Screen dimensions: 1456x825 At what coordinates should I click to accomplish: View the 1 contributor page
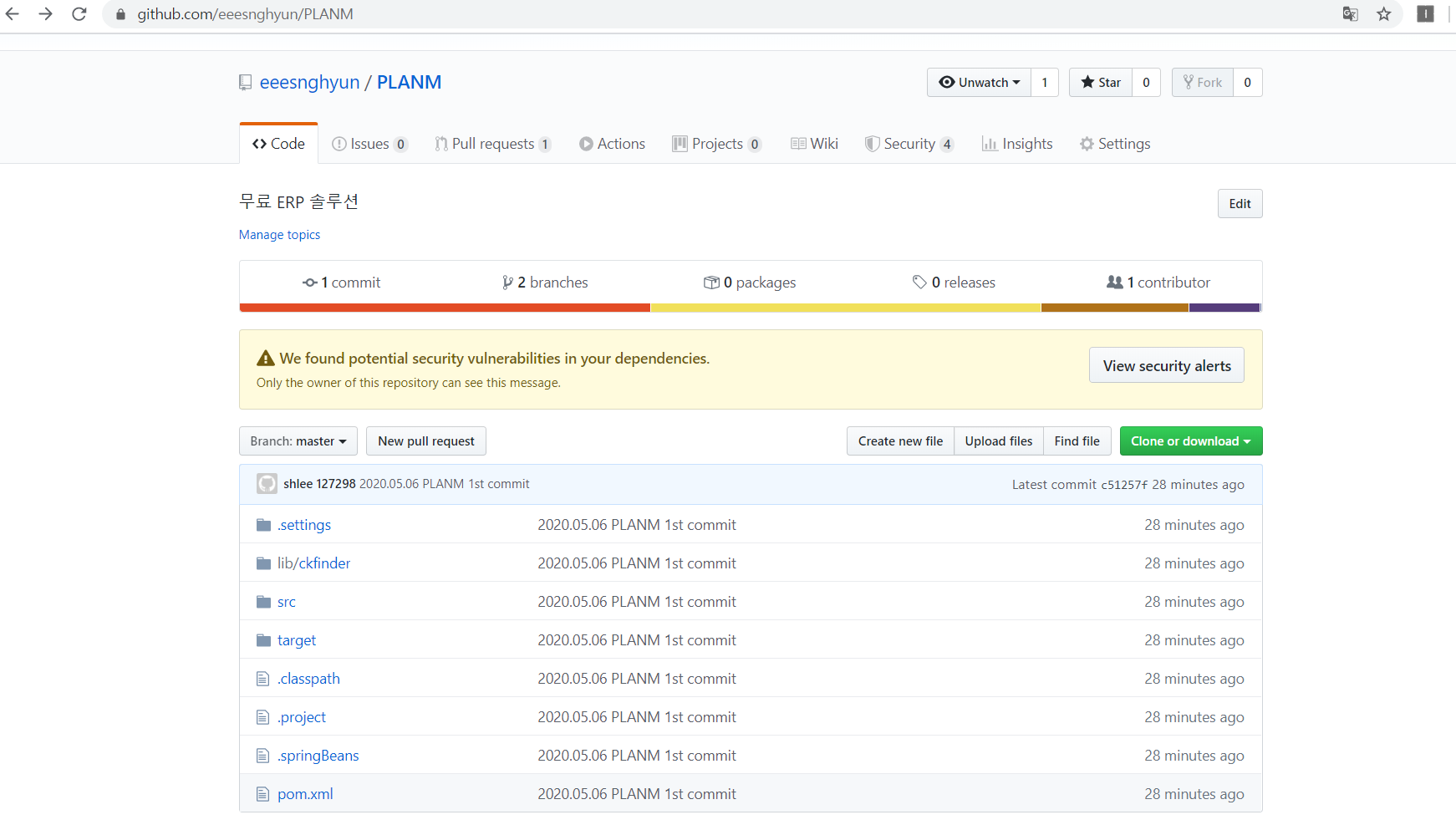pos(1158,283)
